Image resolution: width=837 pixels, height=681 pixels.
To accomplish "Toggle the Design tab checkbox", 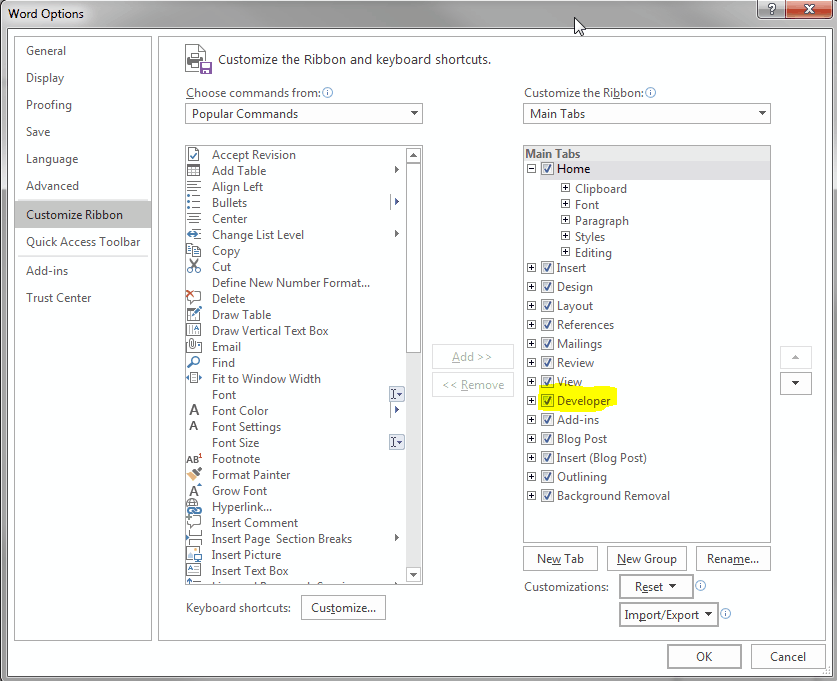I will point(548,287).
